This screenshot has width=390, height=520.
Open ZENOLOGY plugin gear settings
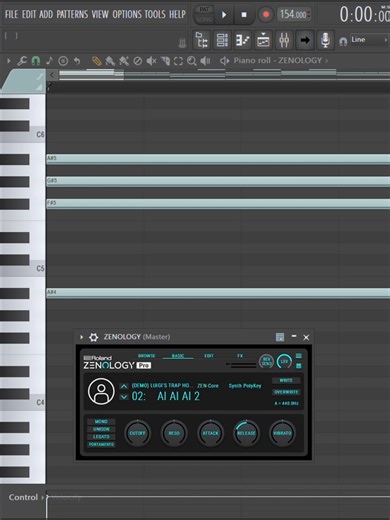tap(94, 337)
